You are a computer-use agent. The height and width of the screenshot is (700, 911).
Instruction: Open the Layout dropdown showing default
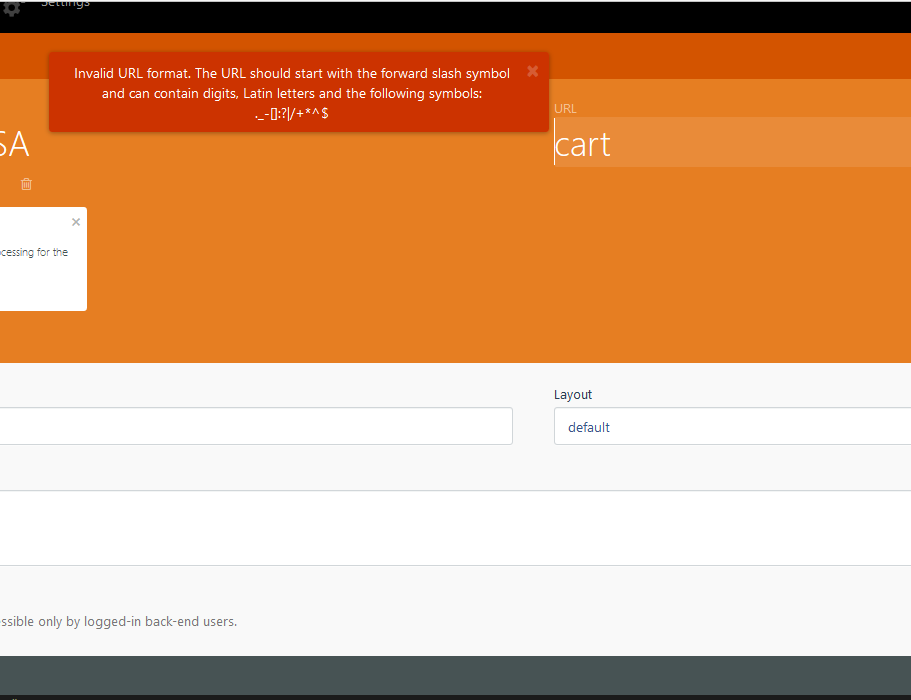tap(732, 427)
